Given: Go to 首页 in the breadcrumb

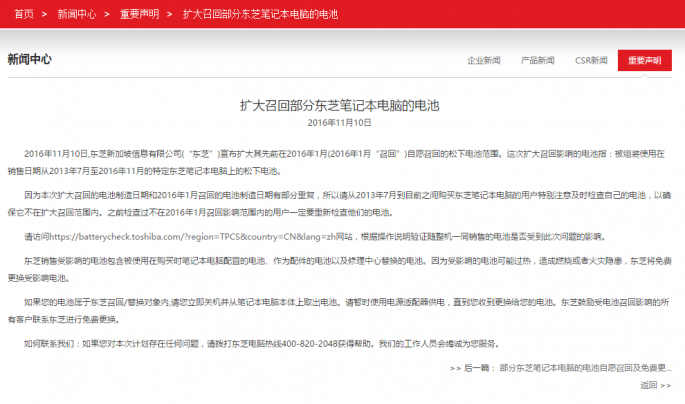Looking at the screenshot, I should point(24,14).
